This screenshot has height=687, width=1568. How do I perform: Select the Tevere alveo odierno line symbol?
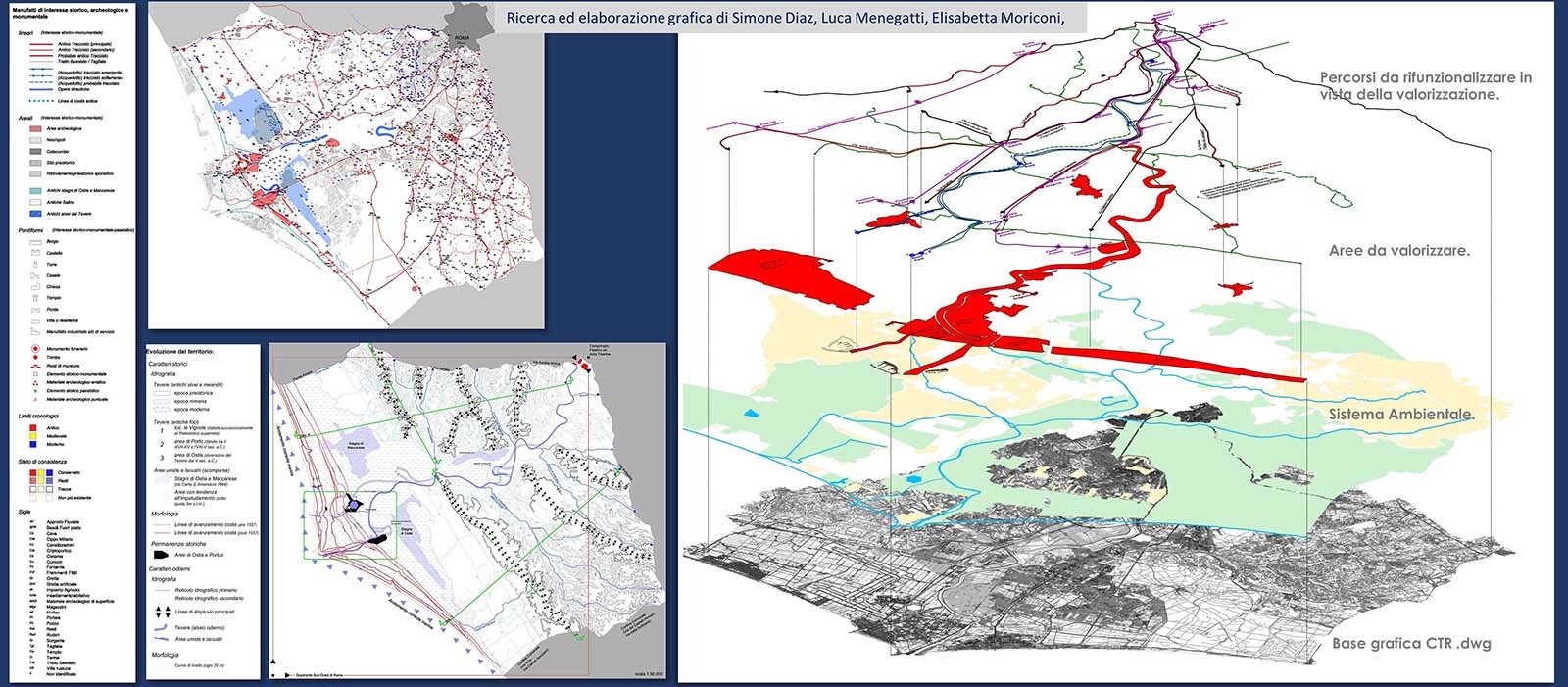[x=161, y=625]
